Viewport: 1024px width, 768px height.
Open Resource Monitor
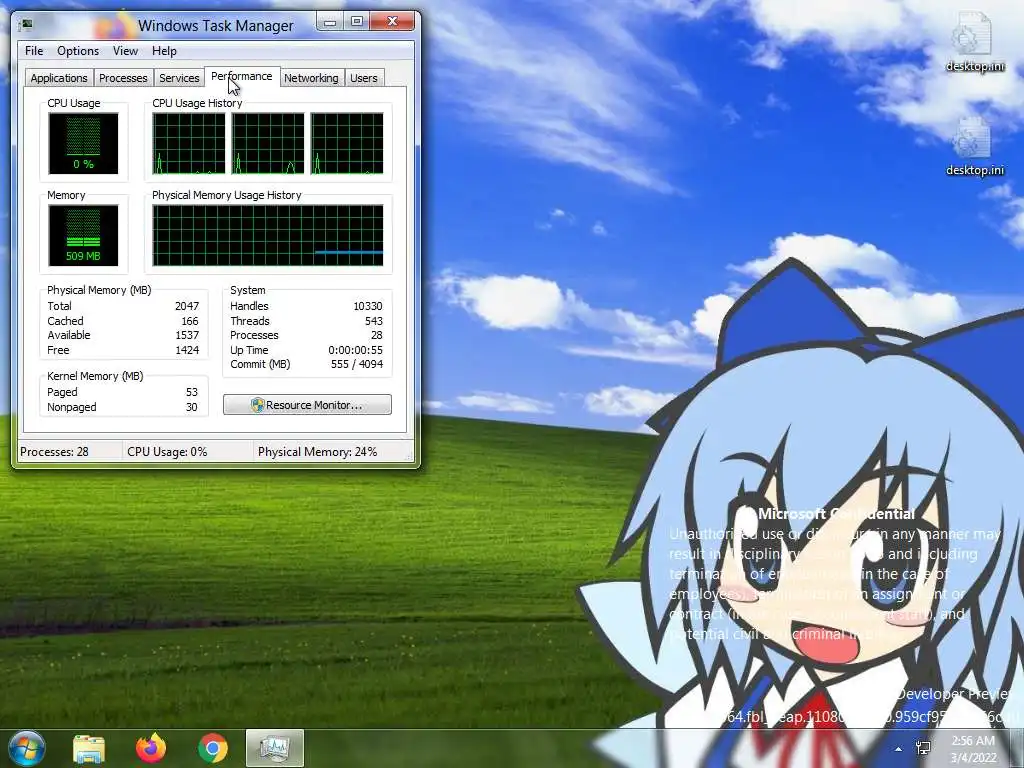point(308,405)
